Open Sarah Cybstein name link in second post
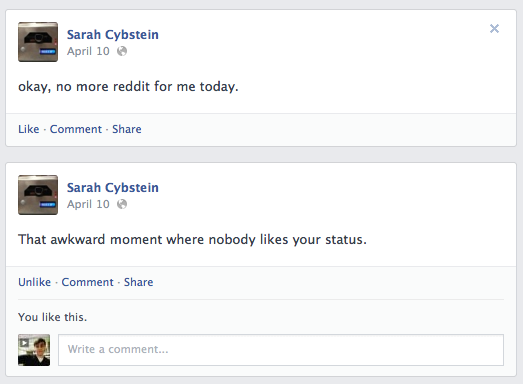The width and height of the screenshot is (523, 384). (113, 187)
